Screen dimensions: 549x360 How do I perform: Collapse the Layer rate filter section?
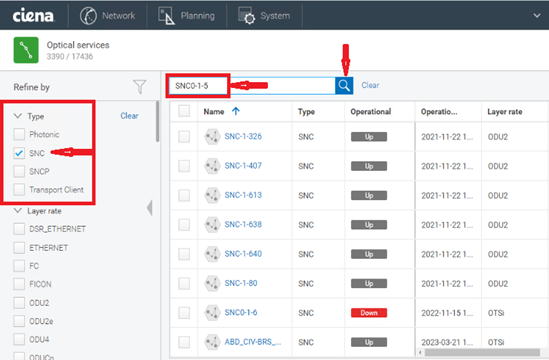click(18, 211)
